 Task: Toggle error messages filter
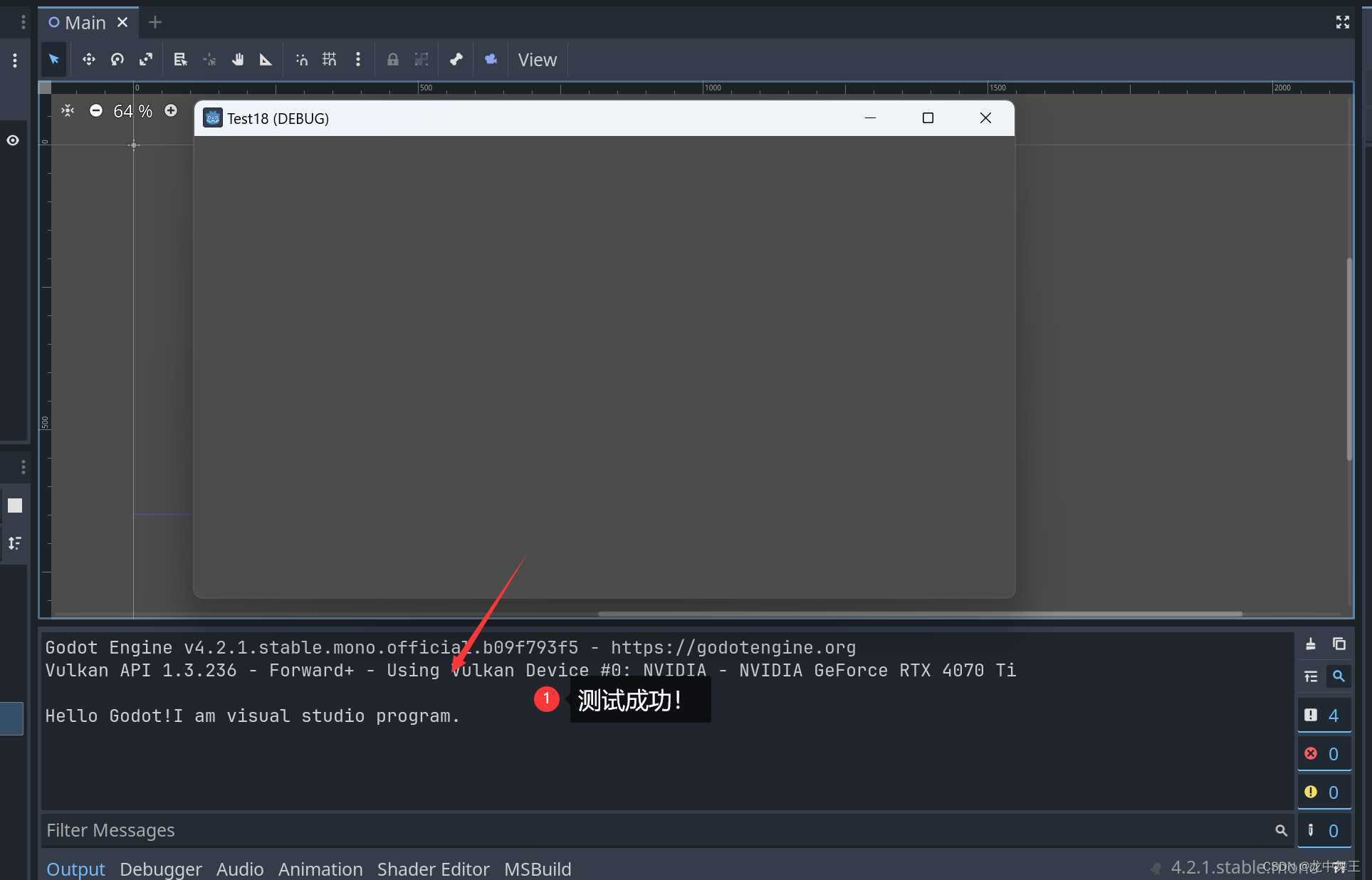(x=1324, y=754)
